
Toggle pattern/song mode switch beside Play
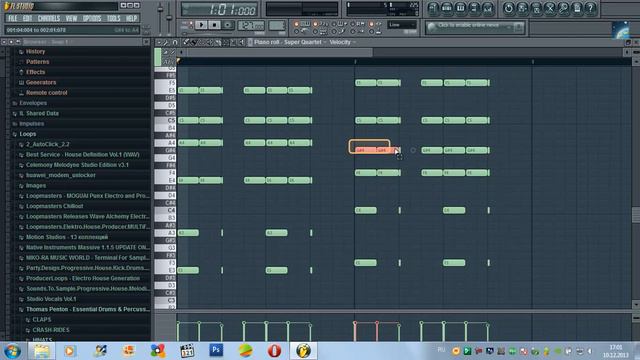(x=190, y=25)
